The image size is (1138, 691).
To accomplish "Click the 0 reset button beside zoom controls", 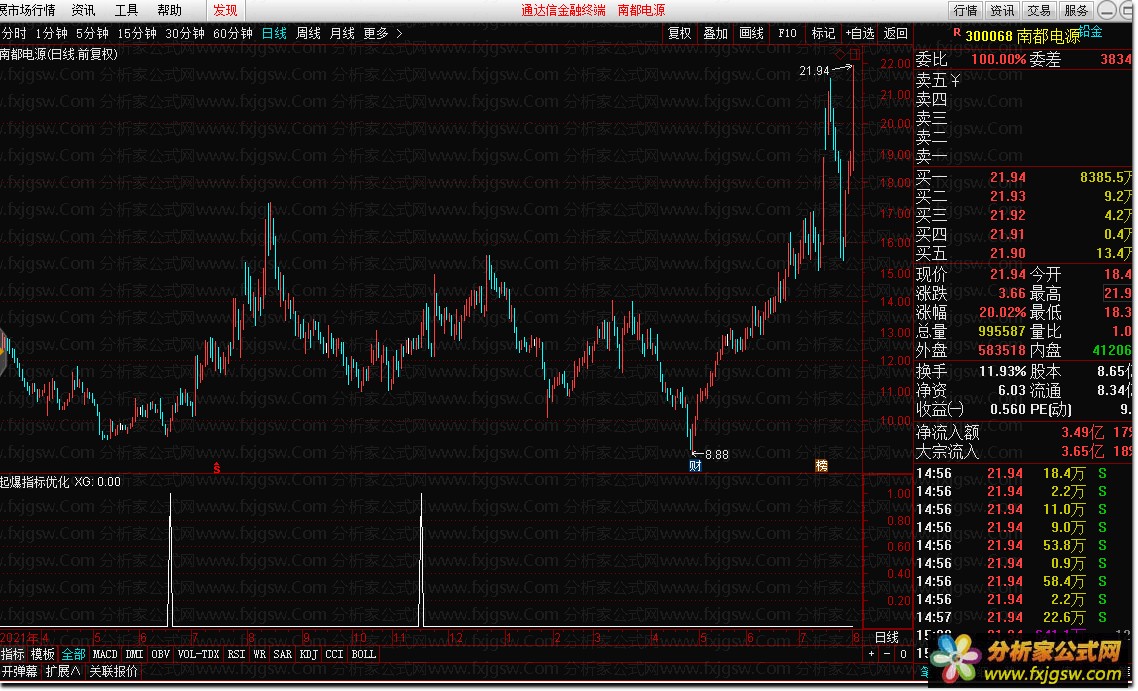I will pos(903,654).
